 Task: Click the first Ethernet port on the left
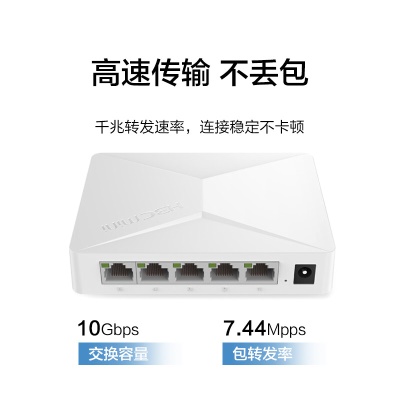point(118,273)
